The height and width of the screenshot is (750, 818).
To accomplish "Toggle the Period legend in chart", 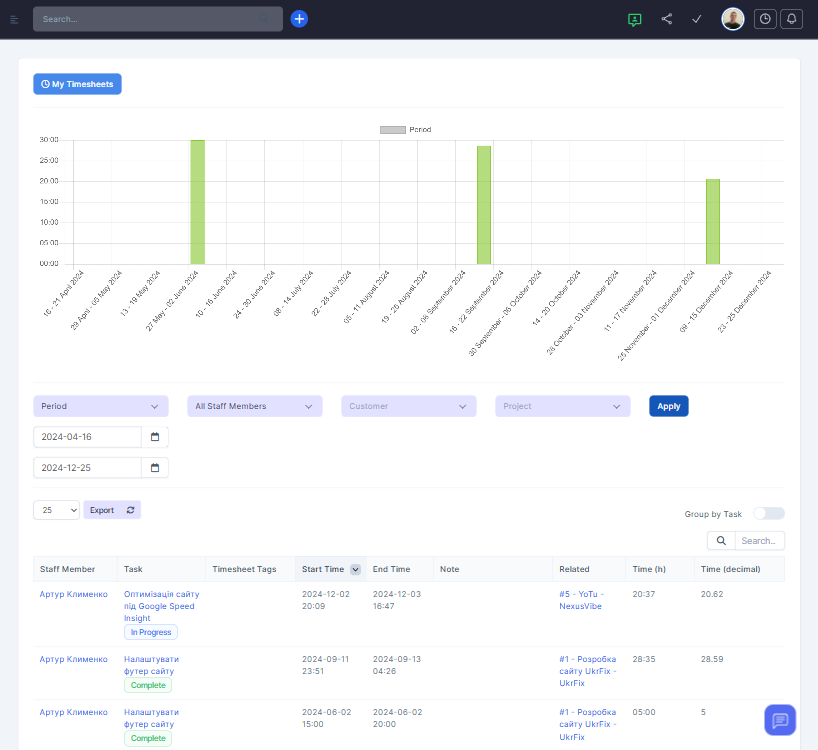I will [x=405, y=130].
